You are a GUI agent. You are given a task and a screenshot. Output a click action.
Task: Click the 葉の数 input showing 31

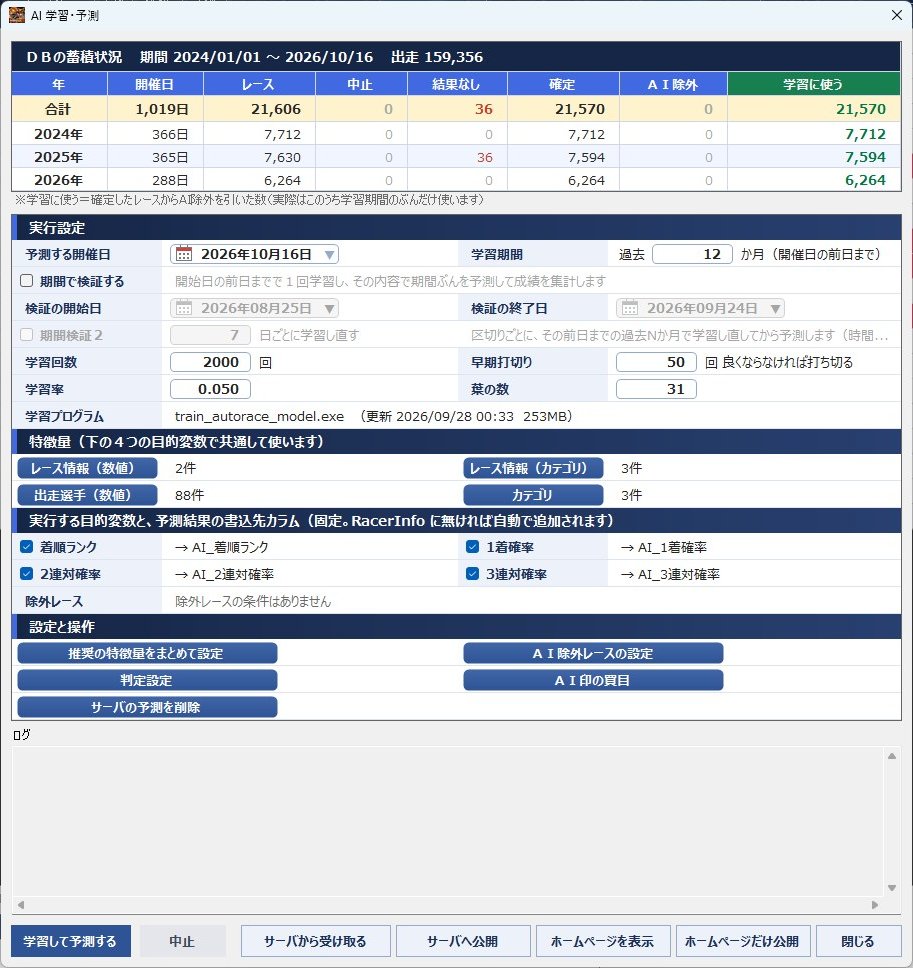click(x=656, y=389)
